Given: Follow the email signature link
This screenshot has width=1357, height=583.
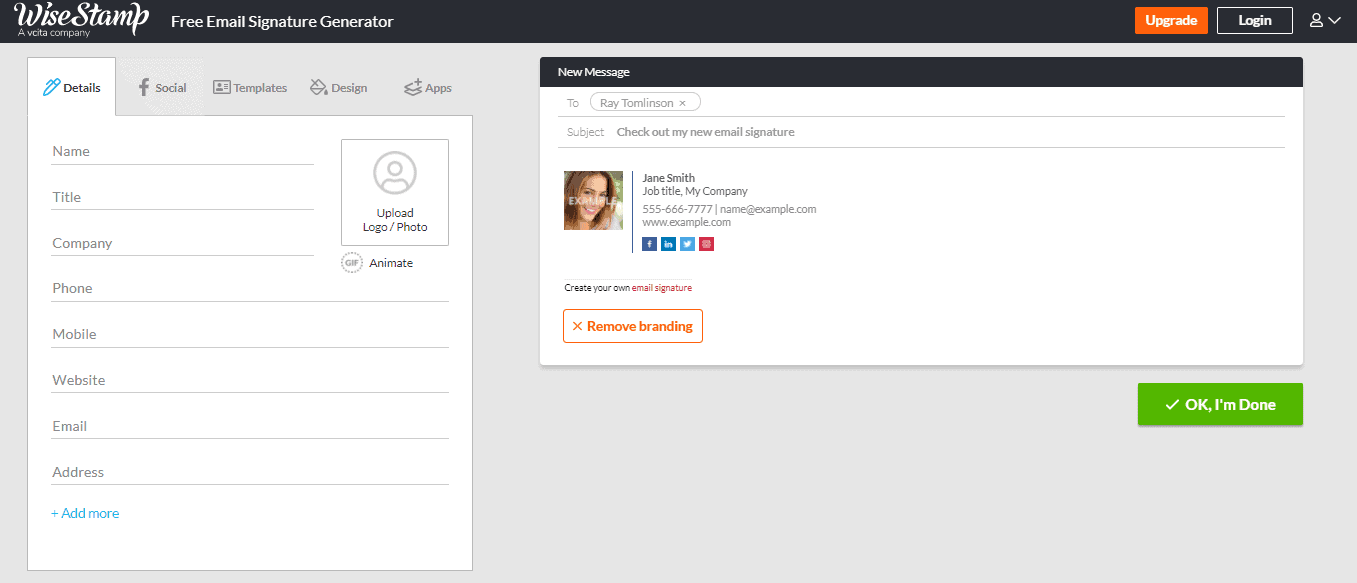Looking at the screenshot, I should point(661,288).
